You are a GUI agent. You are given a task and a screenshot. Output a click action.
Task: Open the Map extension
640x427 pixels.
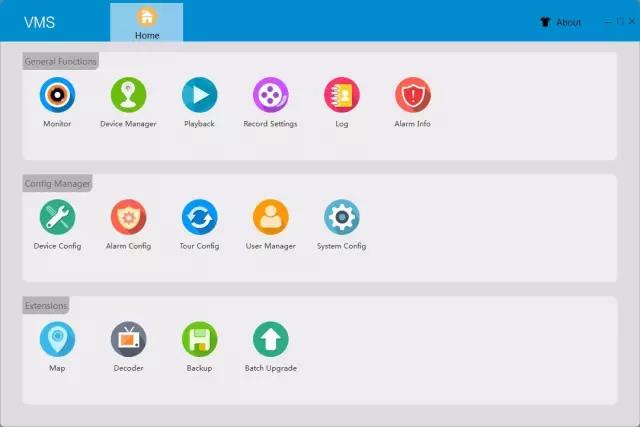[57, 339]
